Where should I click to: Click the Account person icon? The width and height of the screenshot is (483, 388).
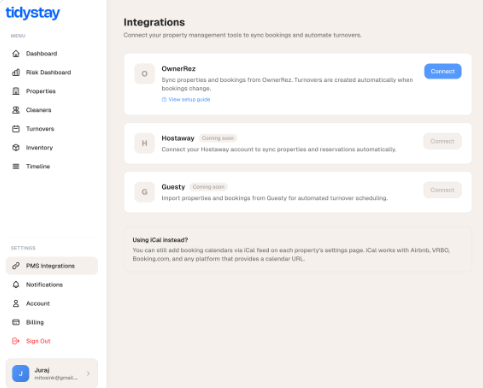pos(16,303)
